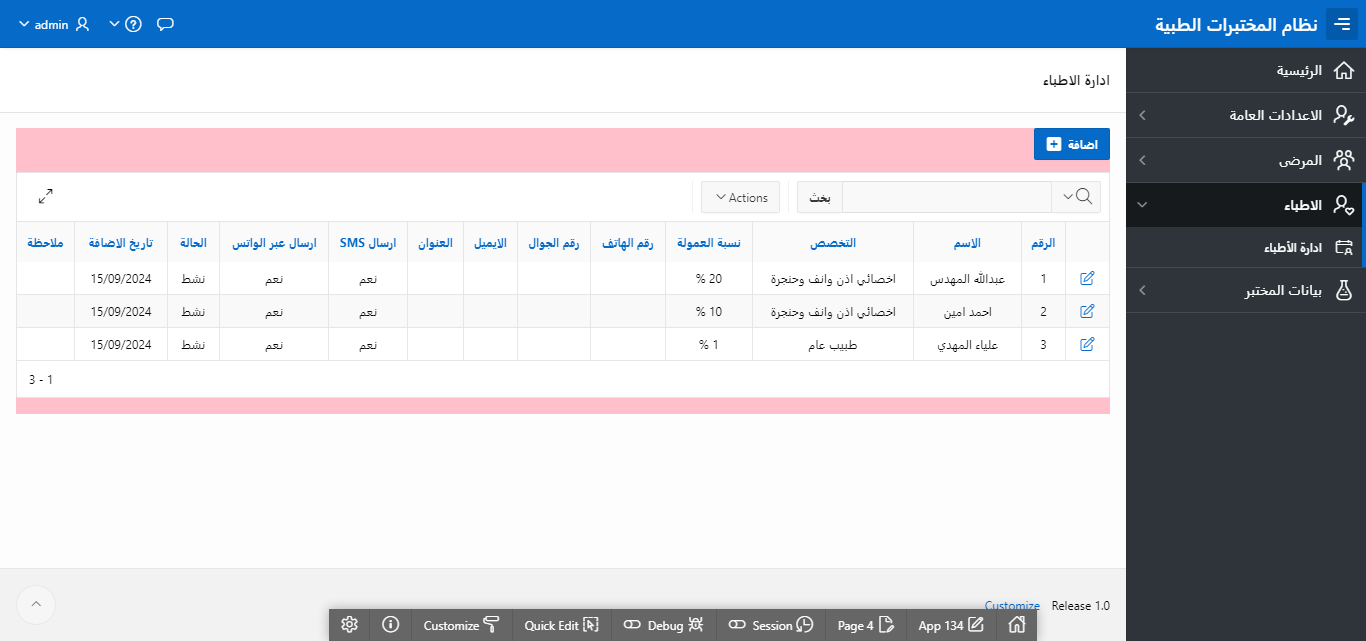The width and height of the screenshot is (1366, 641).
Task: Click the الحالة column header
Action: pos(193,243)
